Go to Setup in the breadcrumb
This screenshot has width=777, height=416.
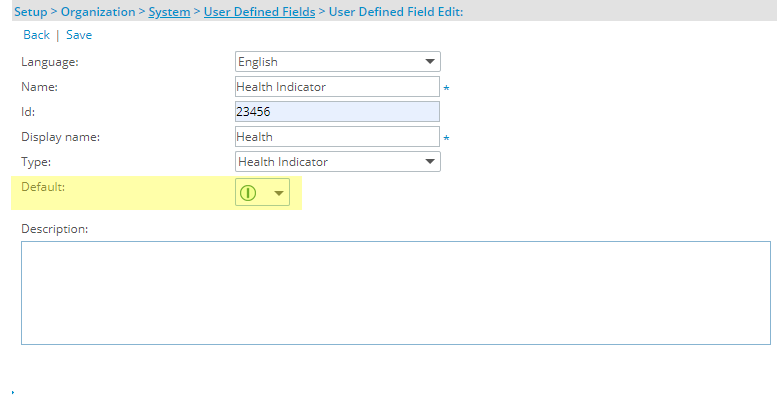click(31, 12)
